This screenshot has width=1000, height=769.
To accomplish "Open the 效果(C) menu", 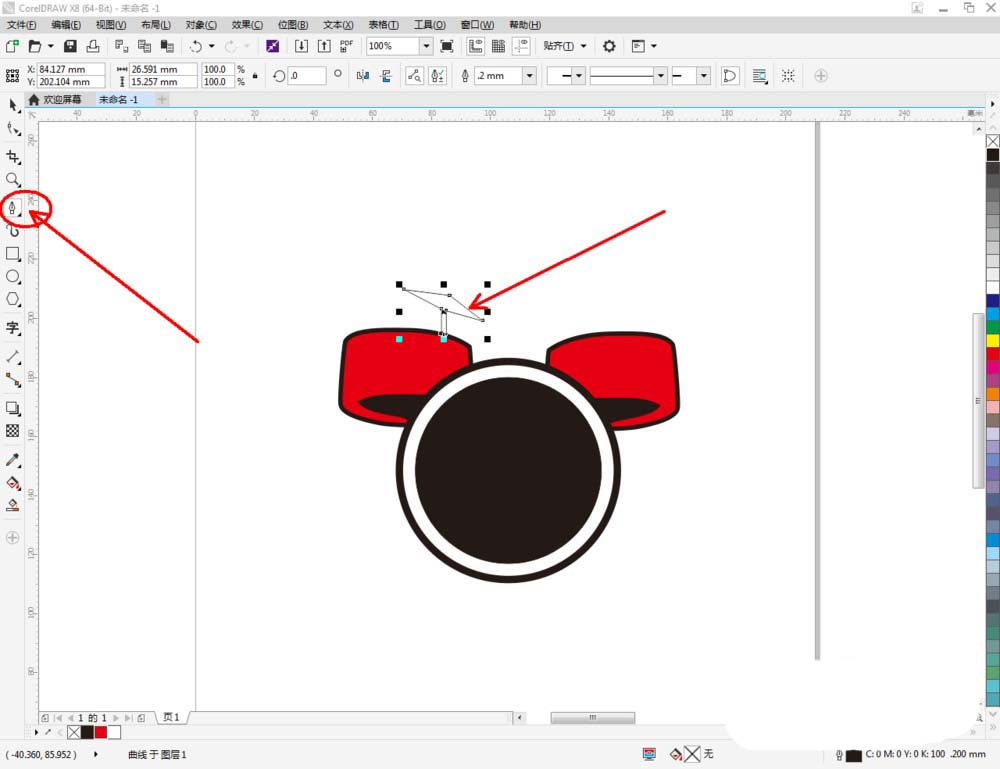I will click(x=247, y=24).
